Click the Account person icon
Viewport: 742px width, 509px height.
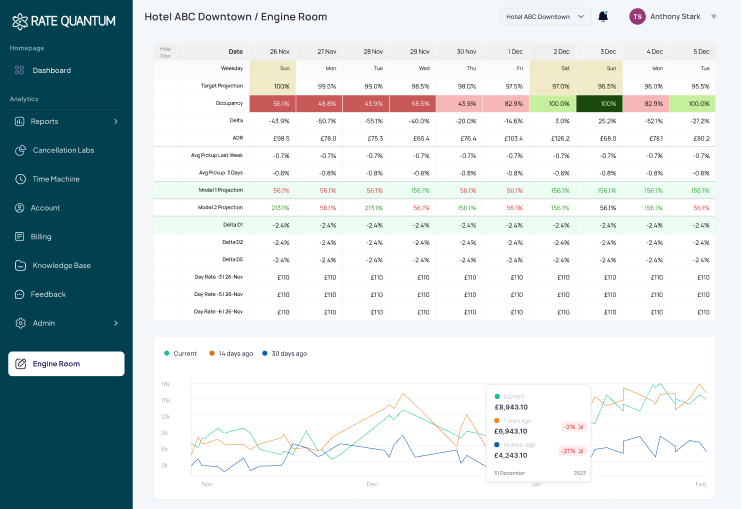point(19,208)
